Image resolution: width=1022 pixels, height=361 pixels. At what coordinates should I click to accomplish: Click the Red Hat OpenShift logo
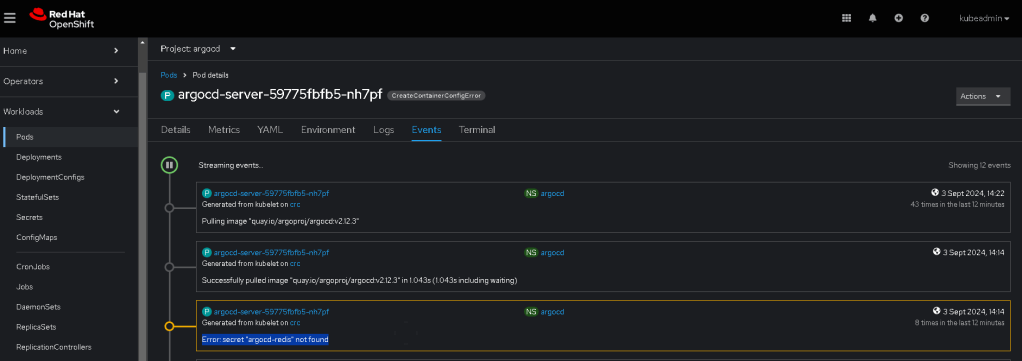click(62, 18)
